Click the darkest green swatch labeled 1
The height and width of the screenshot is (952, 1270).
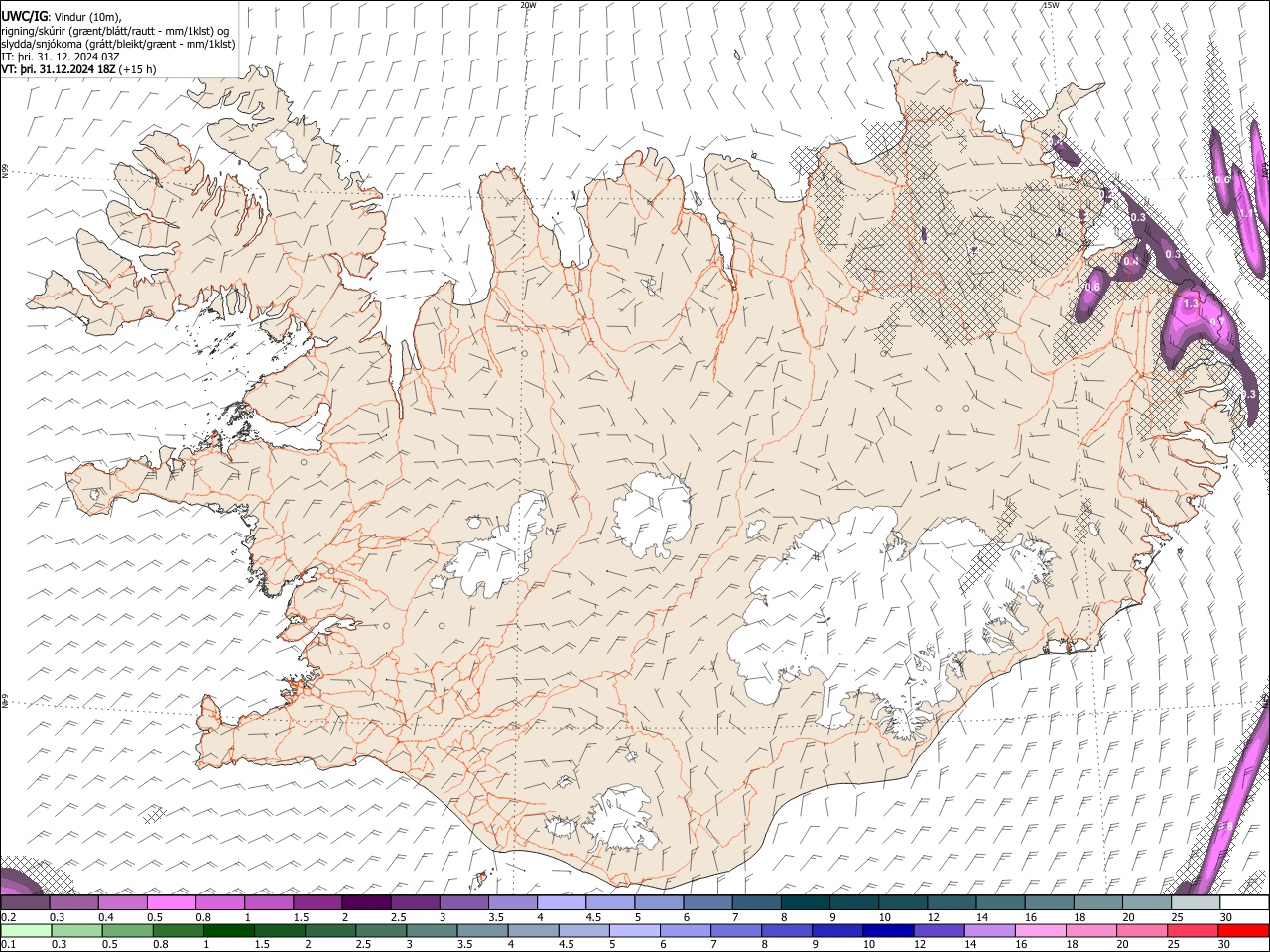point(229,930)
